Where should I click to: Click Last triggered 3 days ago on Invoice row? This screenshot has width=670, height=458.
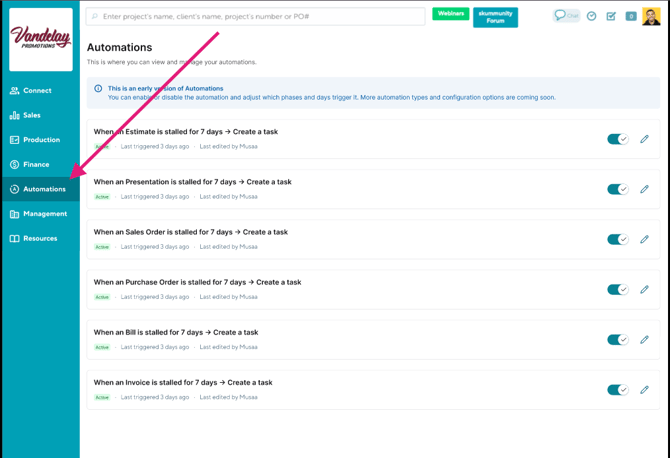[155, 397]
